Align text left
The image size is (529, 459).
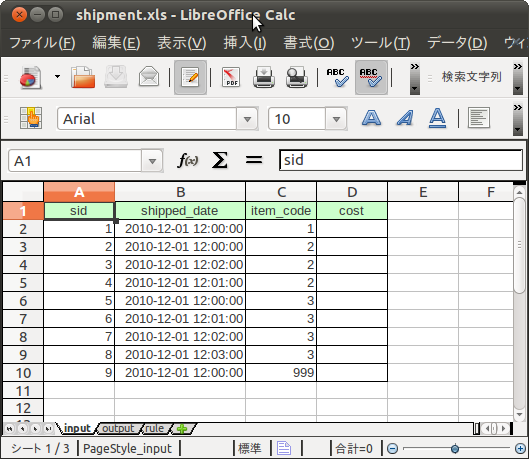pos(479,118)
